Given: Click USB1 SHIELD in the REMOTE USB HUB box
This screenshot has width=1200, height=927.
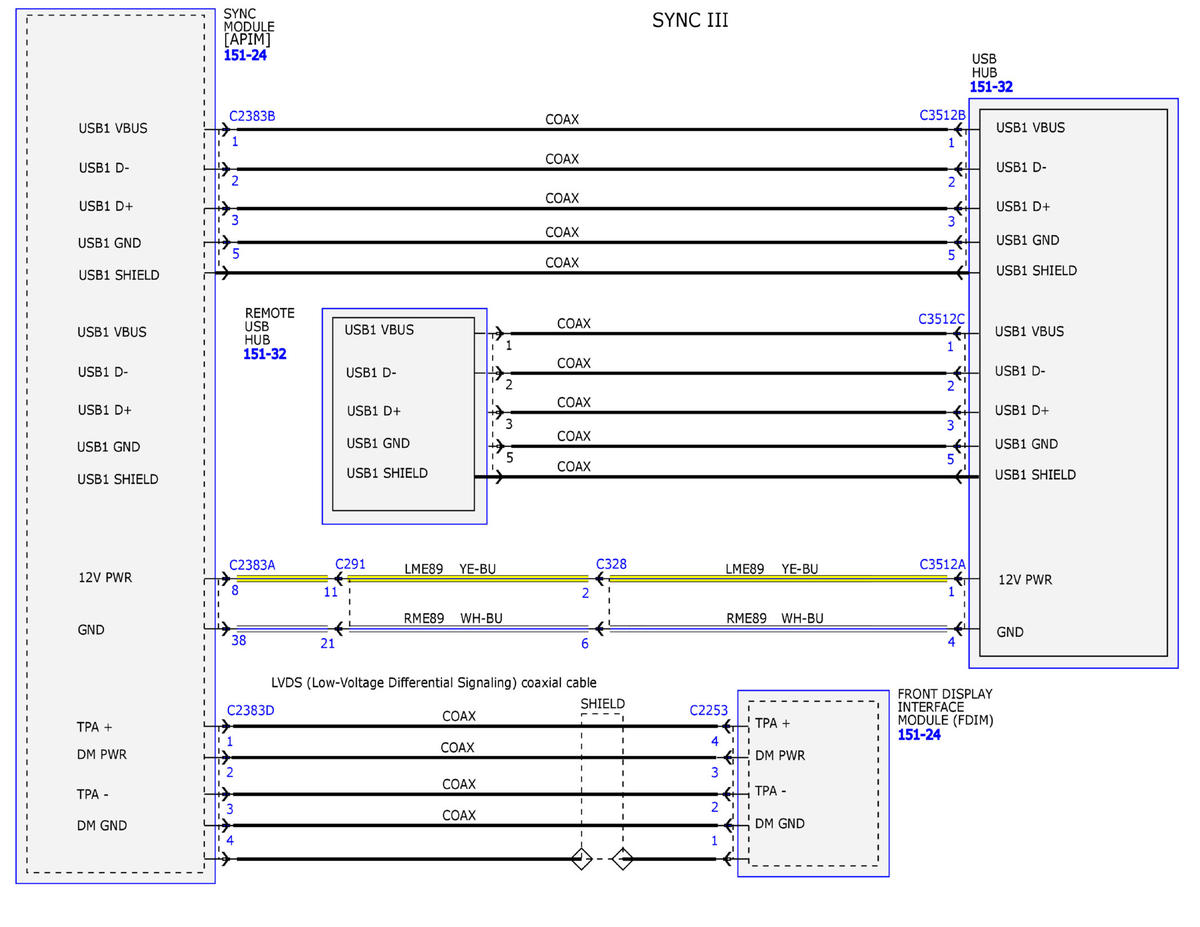Looking at the screenshot, I should [387, 473].
